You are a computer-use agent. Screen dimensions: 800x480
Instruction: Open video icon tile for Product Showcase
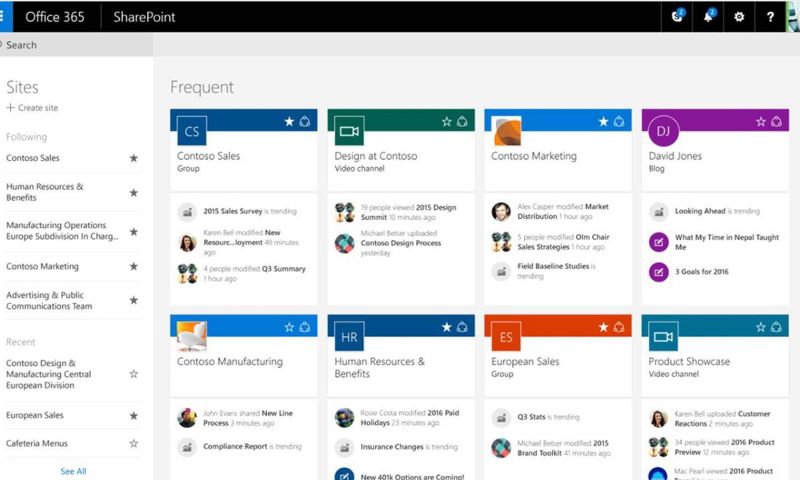pos(663,337)
